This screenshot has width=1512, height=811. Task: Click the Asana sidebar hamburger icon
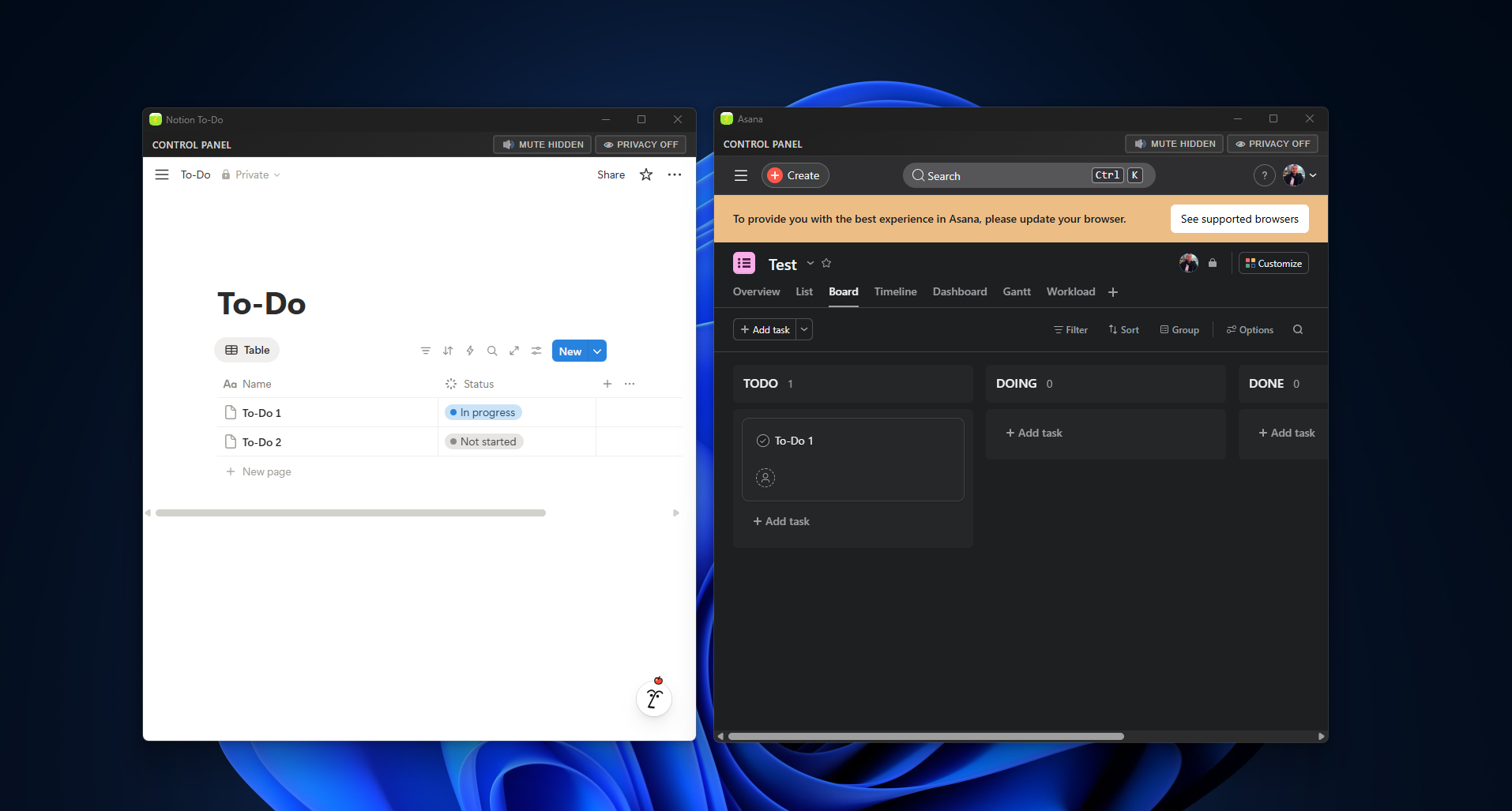pyautogui.click(x=740, y=175)
